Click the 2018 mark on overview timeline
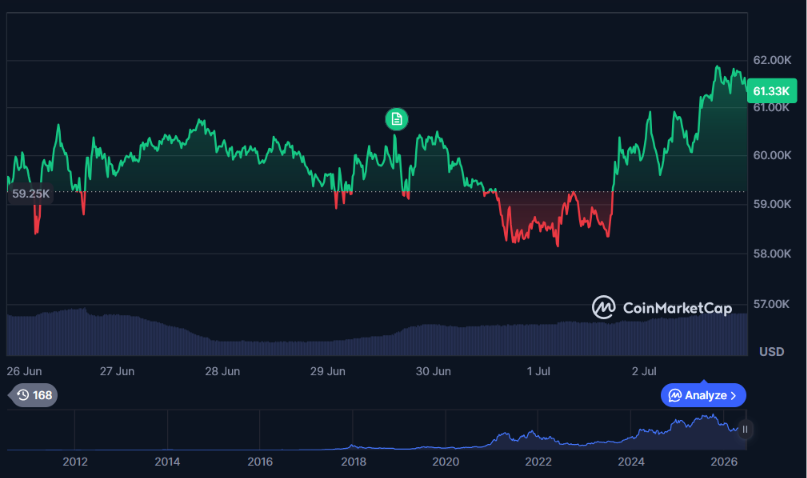The width and height of the screenshot is (807, 478). (x=354, y=462)
